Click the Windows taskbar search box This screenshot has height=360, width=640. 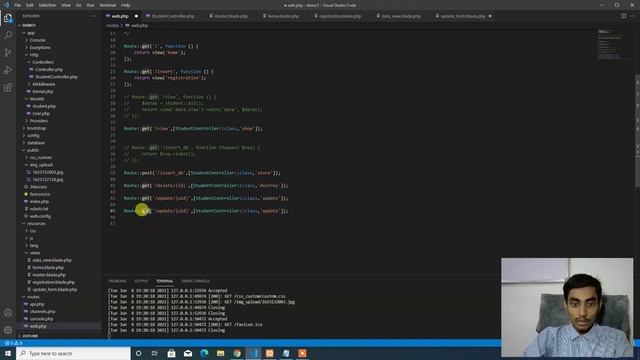click(x=73, y=353)
